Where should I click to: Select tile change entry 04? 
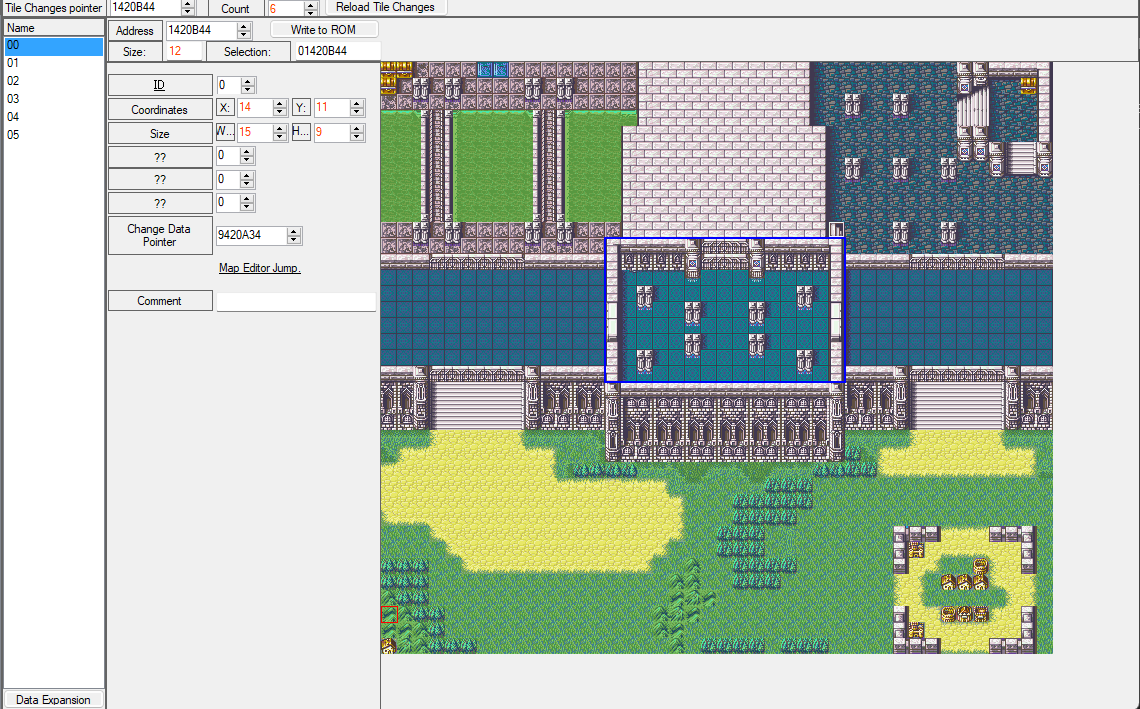54,117
